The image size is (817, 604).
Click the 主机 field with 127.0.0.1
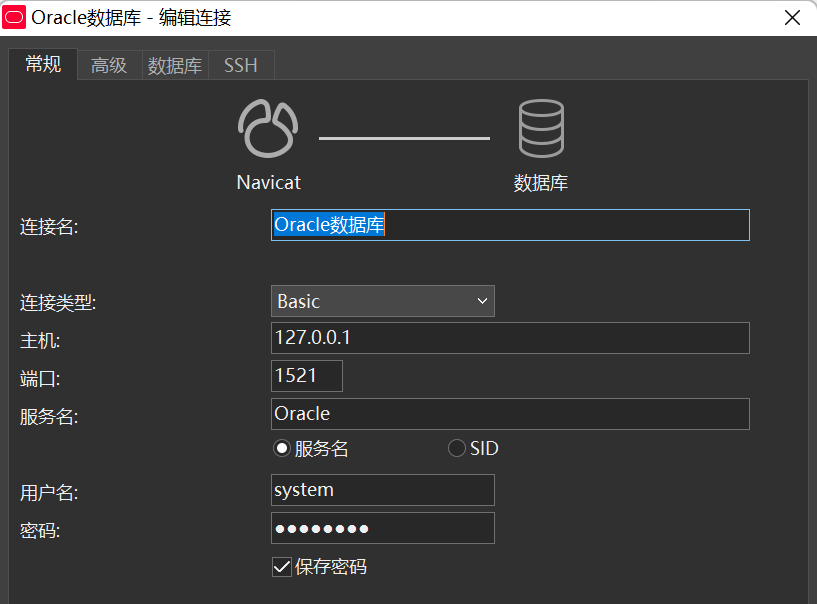pos(510,338)
